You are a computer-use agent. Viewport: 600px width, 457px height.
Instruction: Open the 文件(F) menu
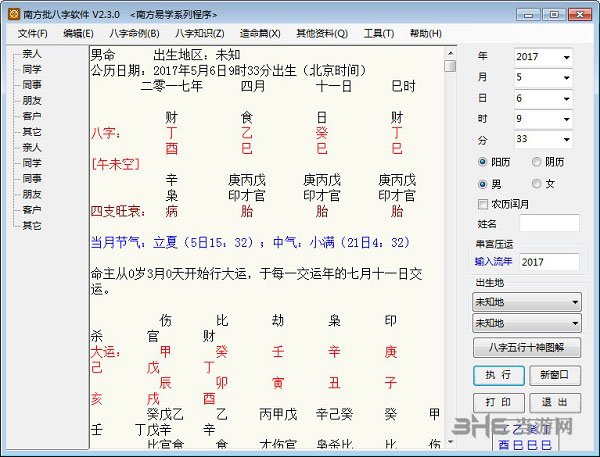pos(33,34)
